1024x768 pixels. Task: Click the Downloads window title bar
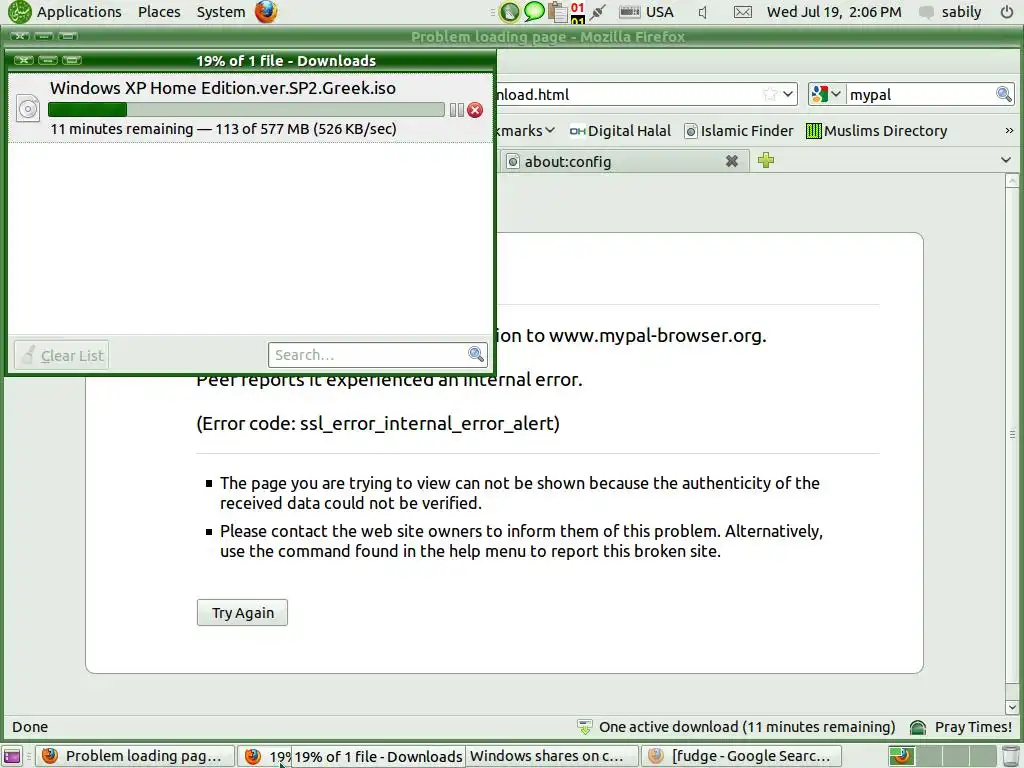coord(285,61)
